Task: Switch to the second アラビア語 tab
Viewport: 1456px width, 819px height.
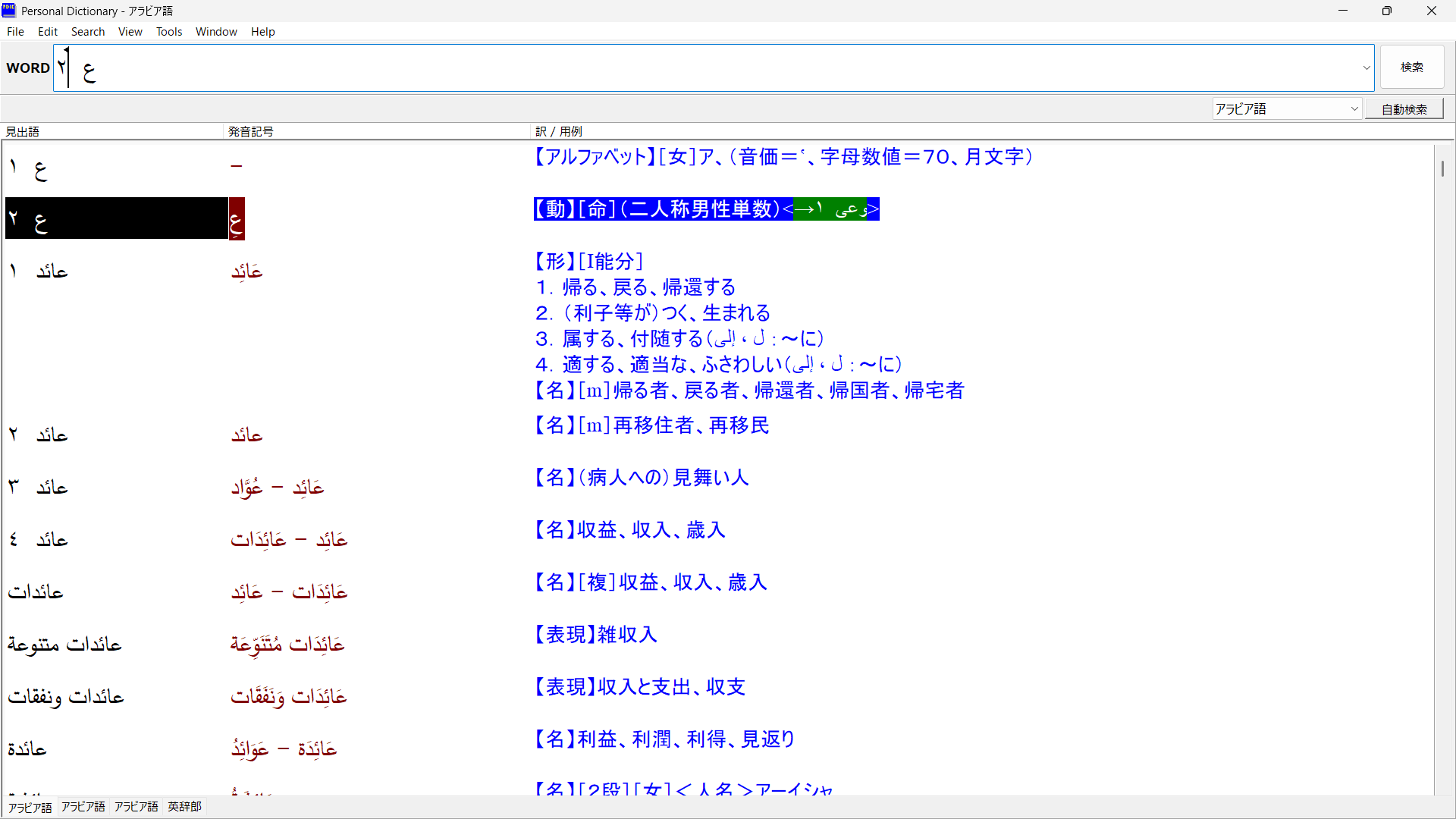Action: [83, 807]
